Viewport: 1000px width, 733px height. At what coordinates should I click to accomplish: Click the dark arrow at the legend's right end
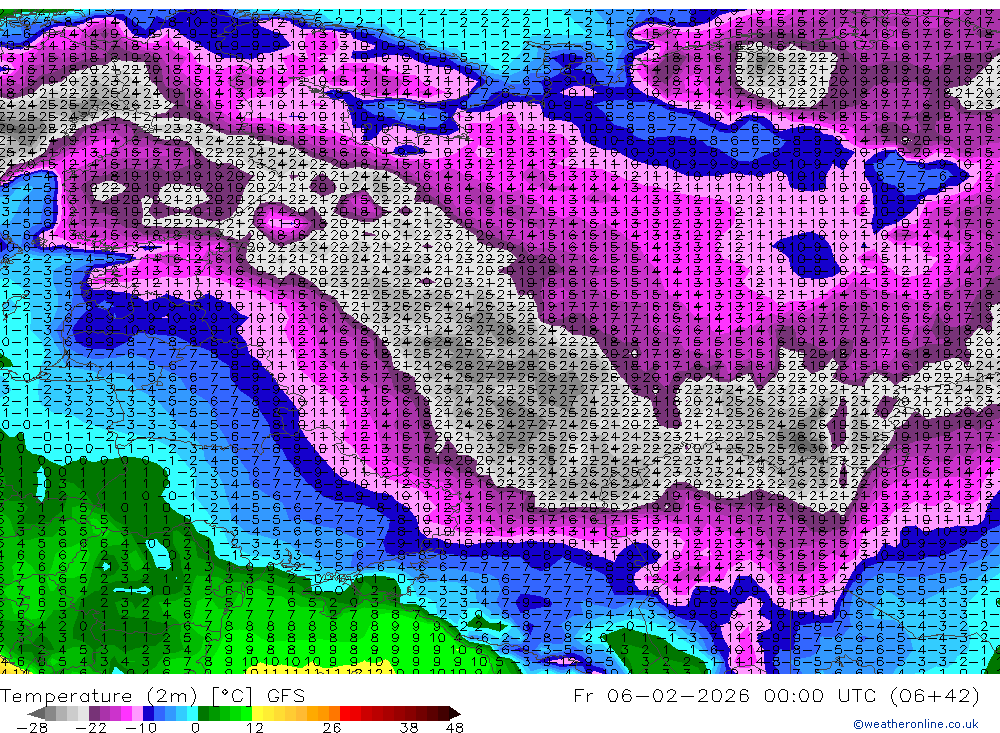(x=455, y=714)
